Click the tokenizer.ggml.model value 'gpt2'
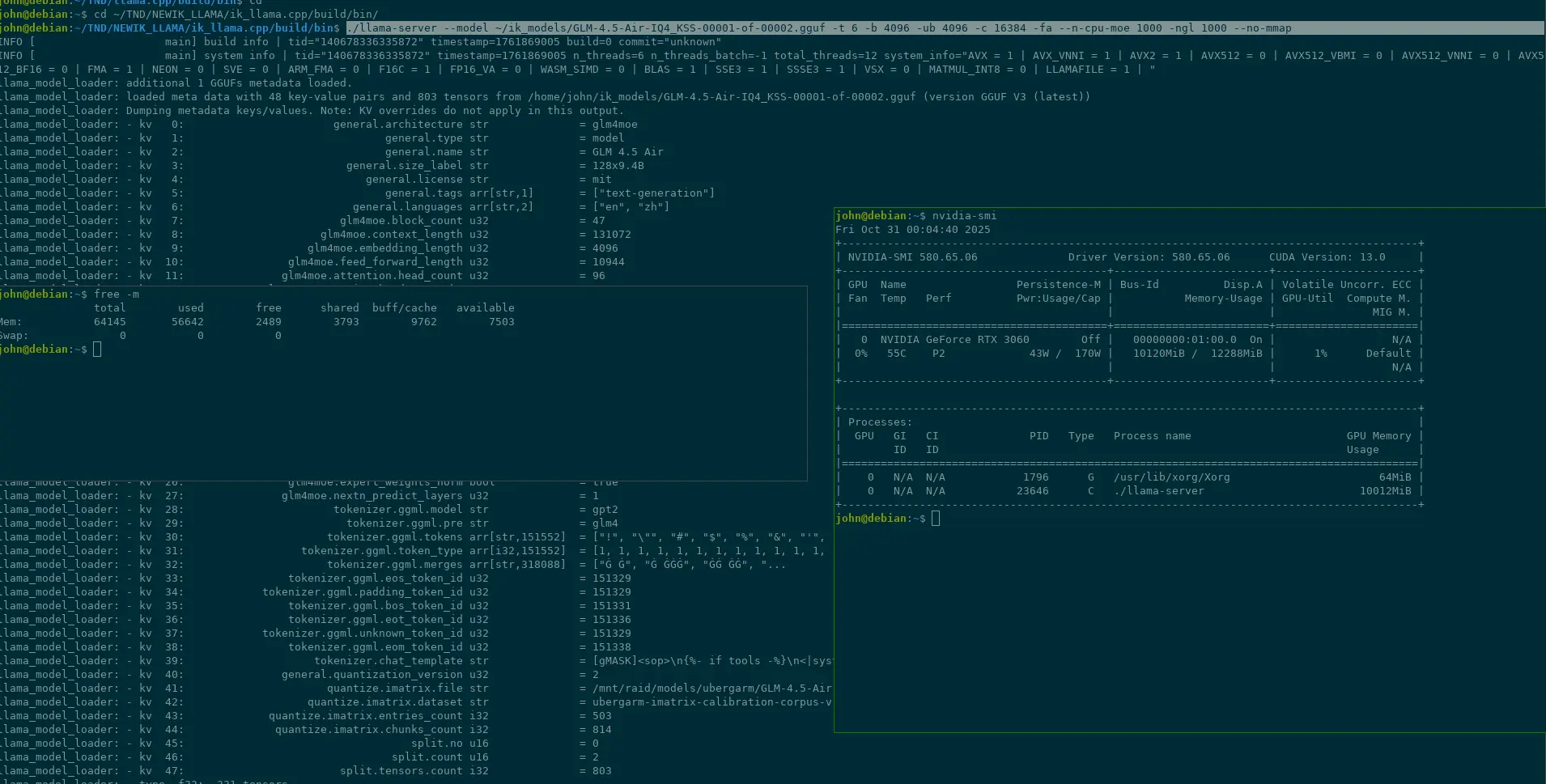This screenshot has width=1546, height=784. (605, 510)
